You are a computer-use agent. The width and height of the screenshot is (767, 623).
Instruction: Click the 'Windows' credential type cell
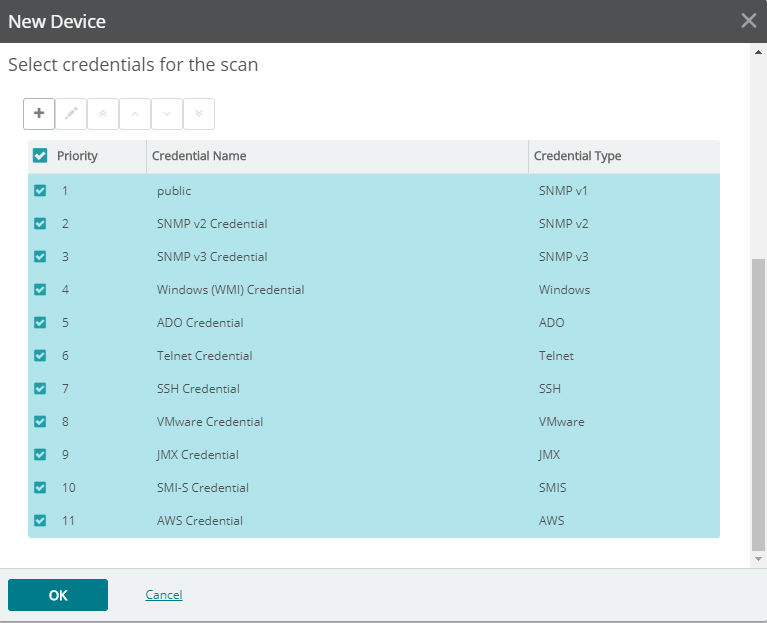coord(564,289)
